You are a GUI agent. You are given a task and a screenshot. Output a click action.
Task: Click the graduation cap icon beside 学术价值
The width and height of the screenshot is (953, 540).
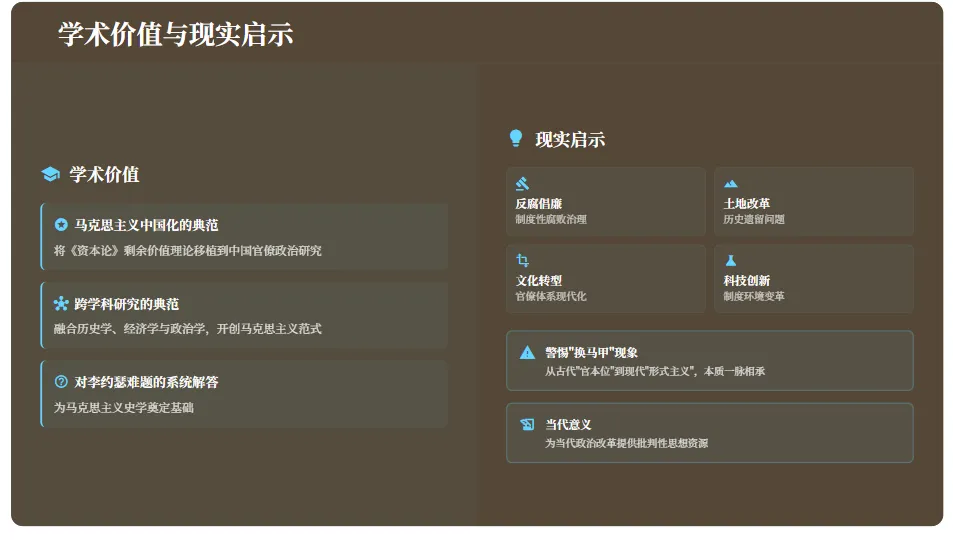pyautogui.click(x=50, y=175)
